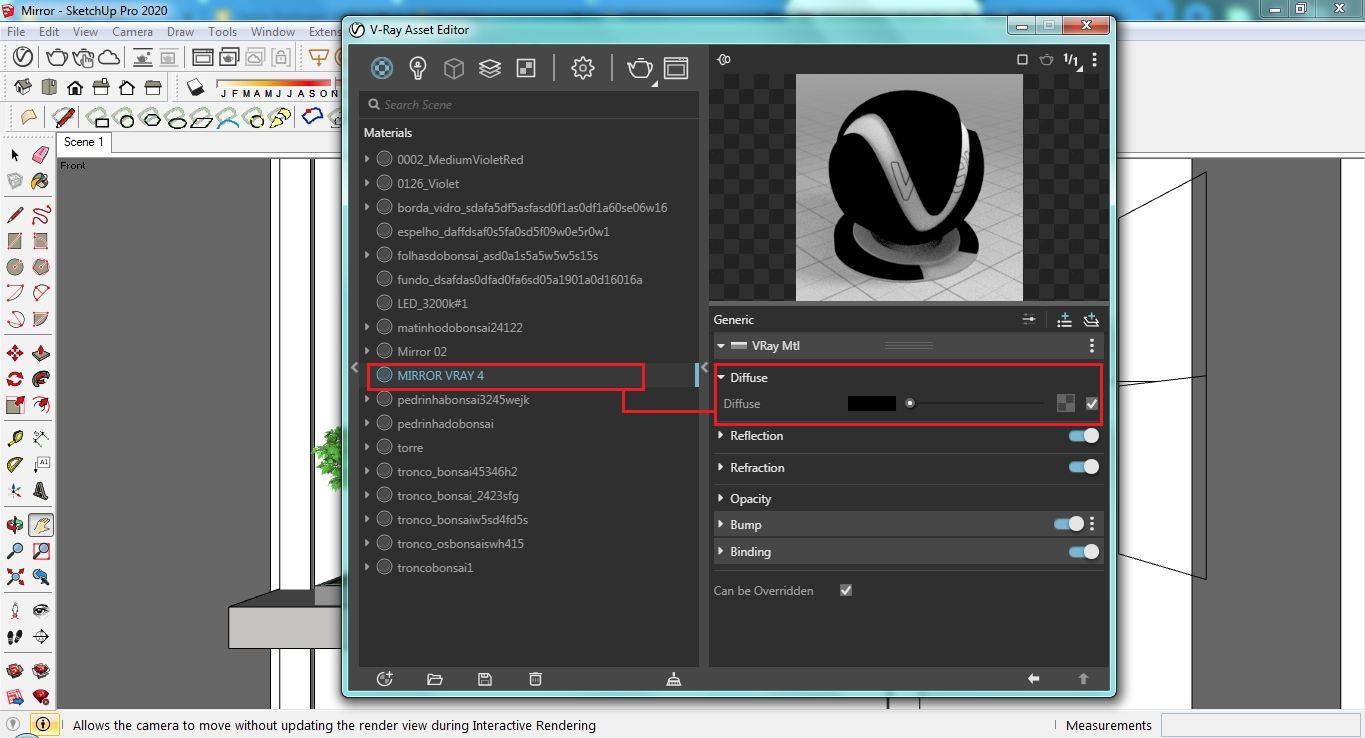Click the add material icon at the bottom
The width and height of the screenshot is (1365, 738).
click(x=384, y=679)
